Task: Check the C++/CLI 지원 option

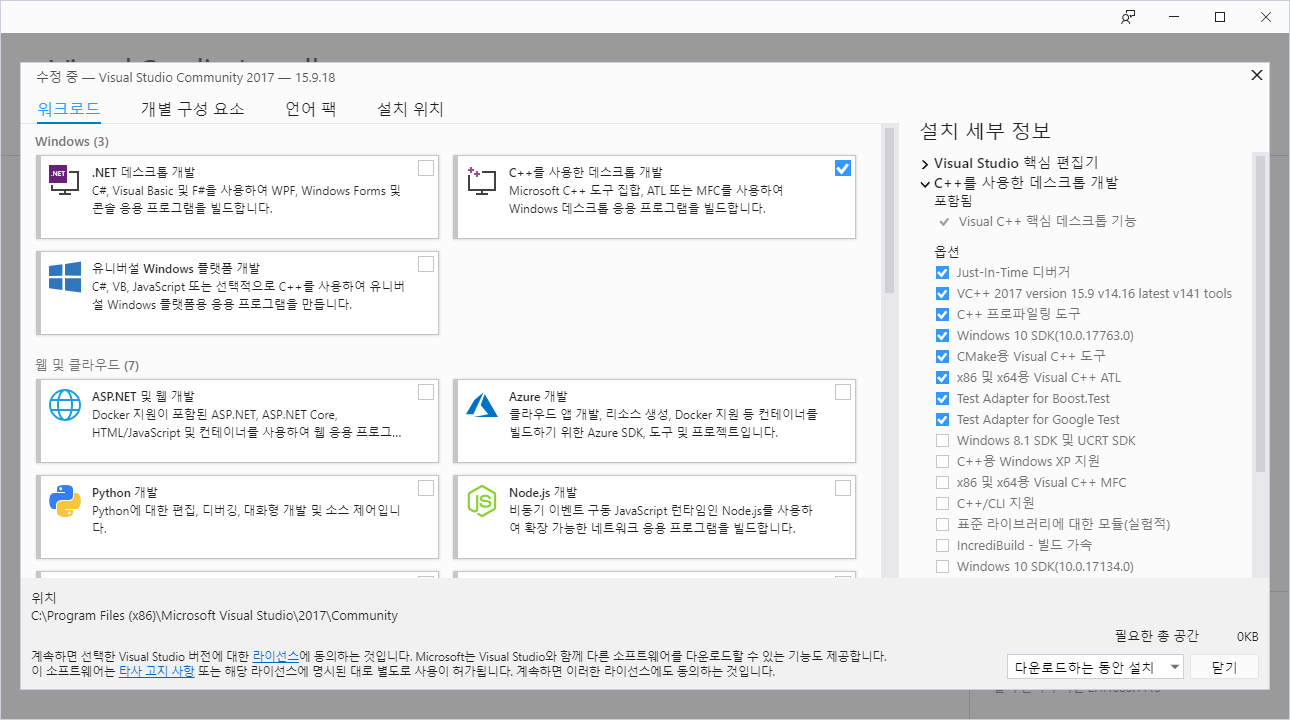Action: pos(942,504)
